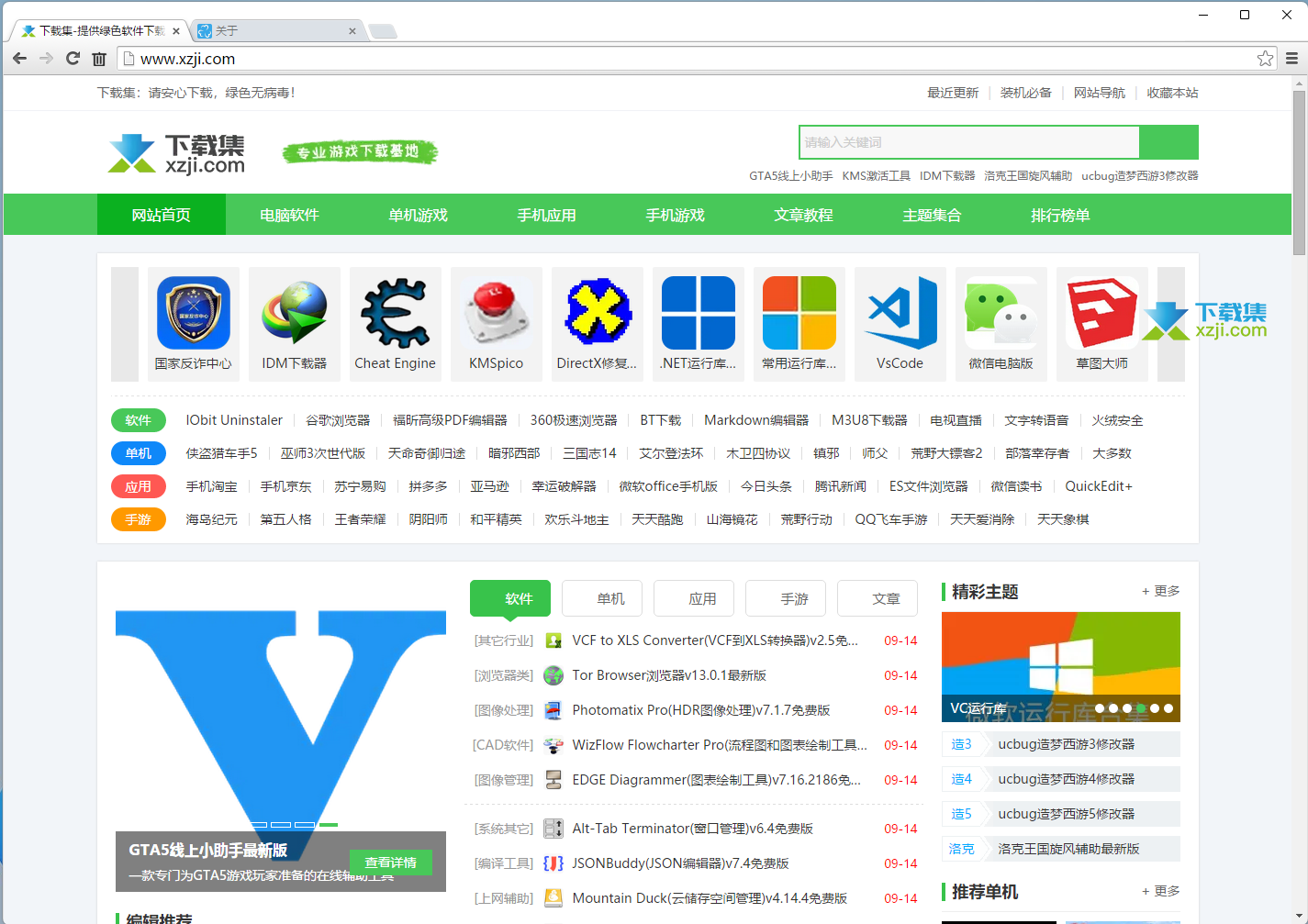1308x924 pixels.
Task: Open 文章教程 in the nav bar
Action: point(804,215)
